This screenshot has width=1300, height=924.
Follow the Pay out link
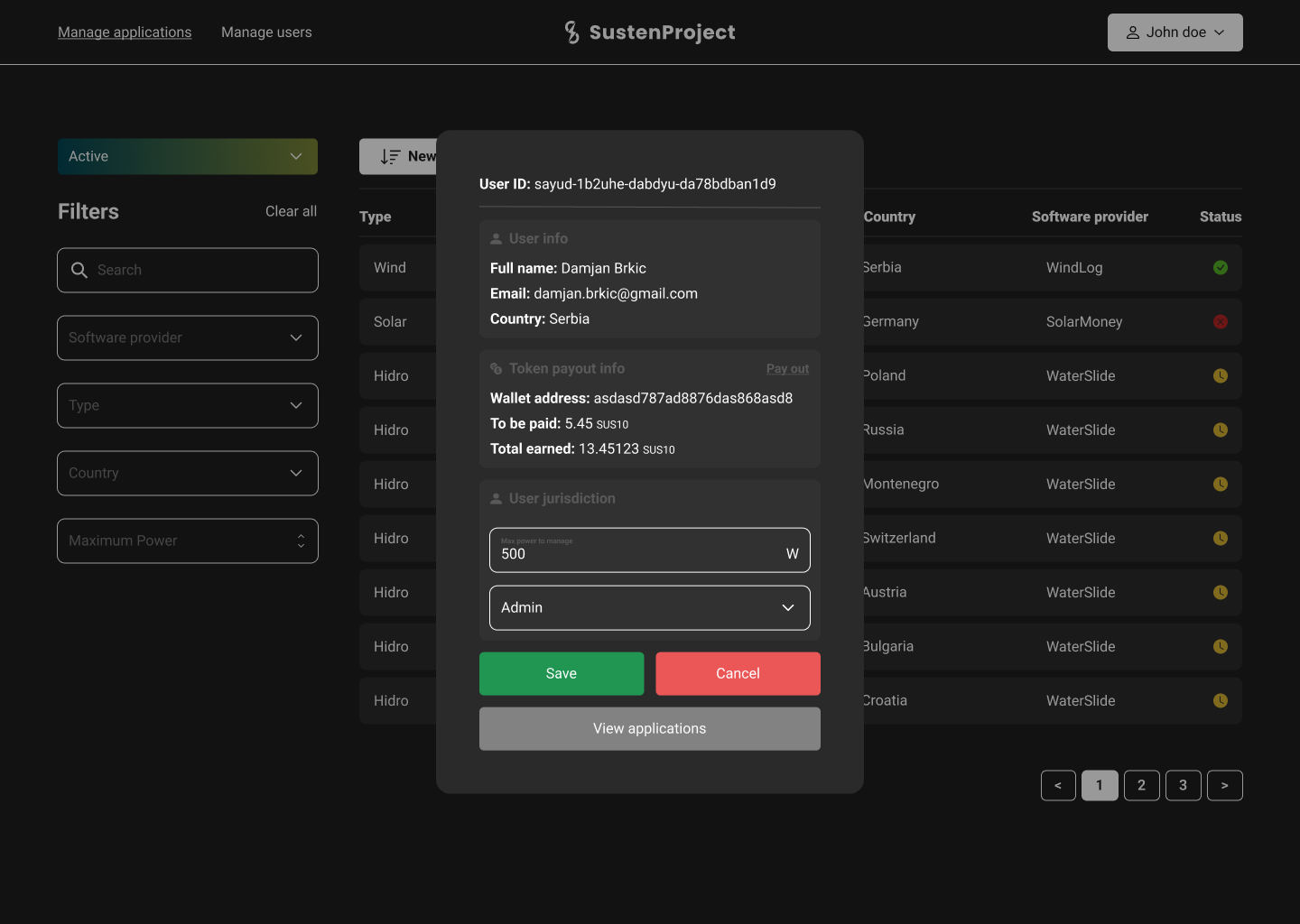coord(787,369)
